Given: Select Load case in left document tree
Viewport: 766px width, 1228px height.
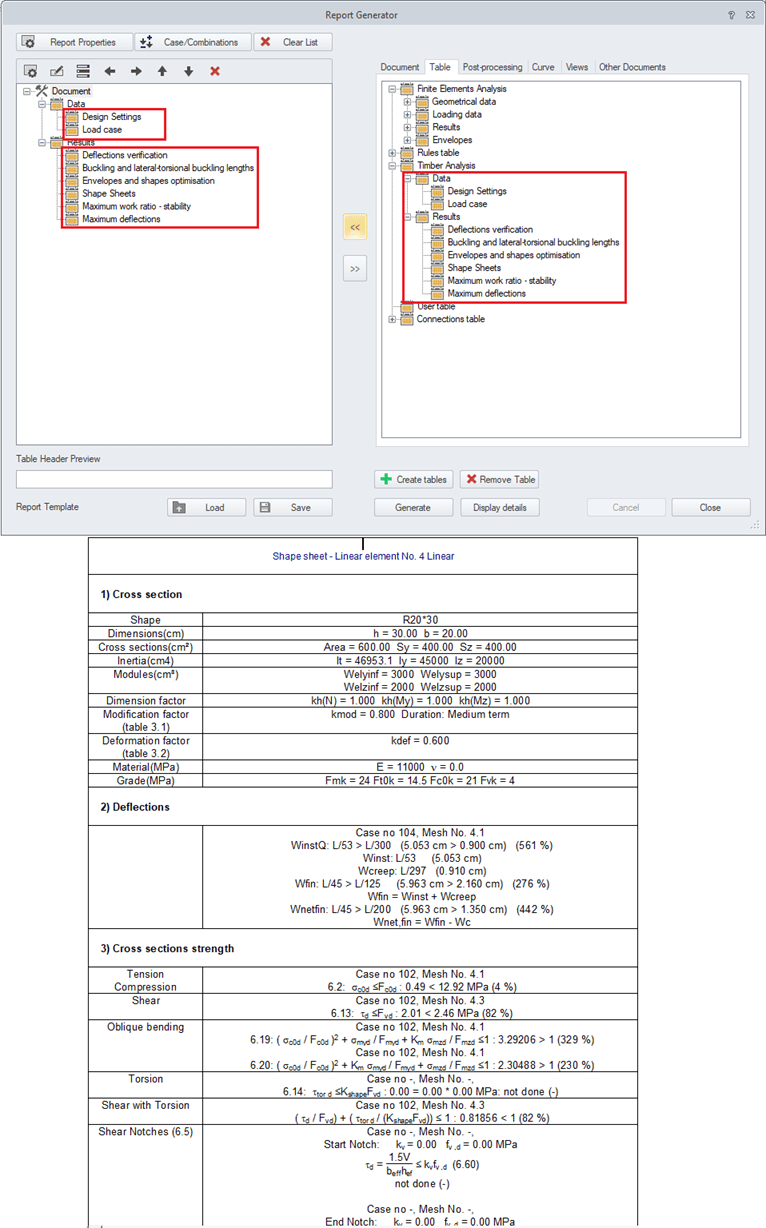Looking at the screenshot, I should [102, 130].
